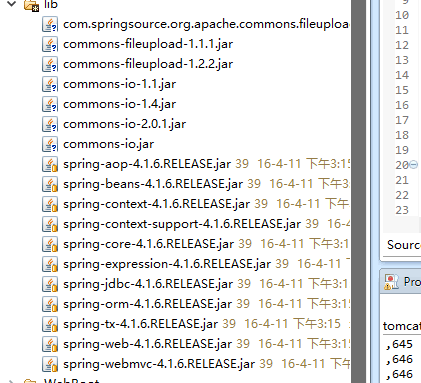421x383 pixels.
Task: Select spring-orm-4.1.6.RELEASE.jar file name
Action: pyautogui.click(x=147, y=304)
